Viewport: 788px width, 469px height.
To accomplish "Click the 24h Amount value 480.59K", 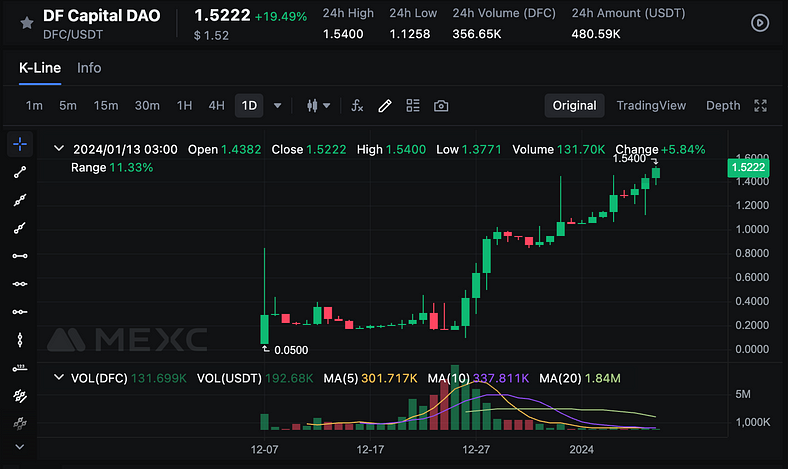I will click(596, 34).
